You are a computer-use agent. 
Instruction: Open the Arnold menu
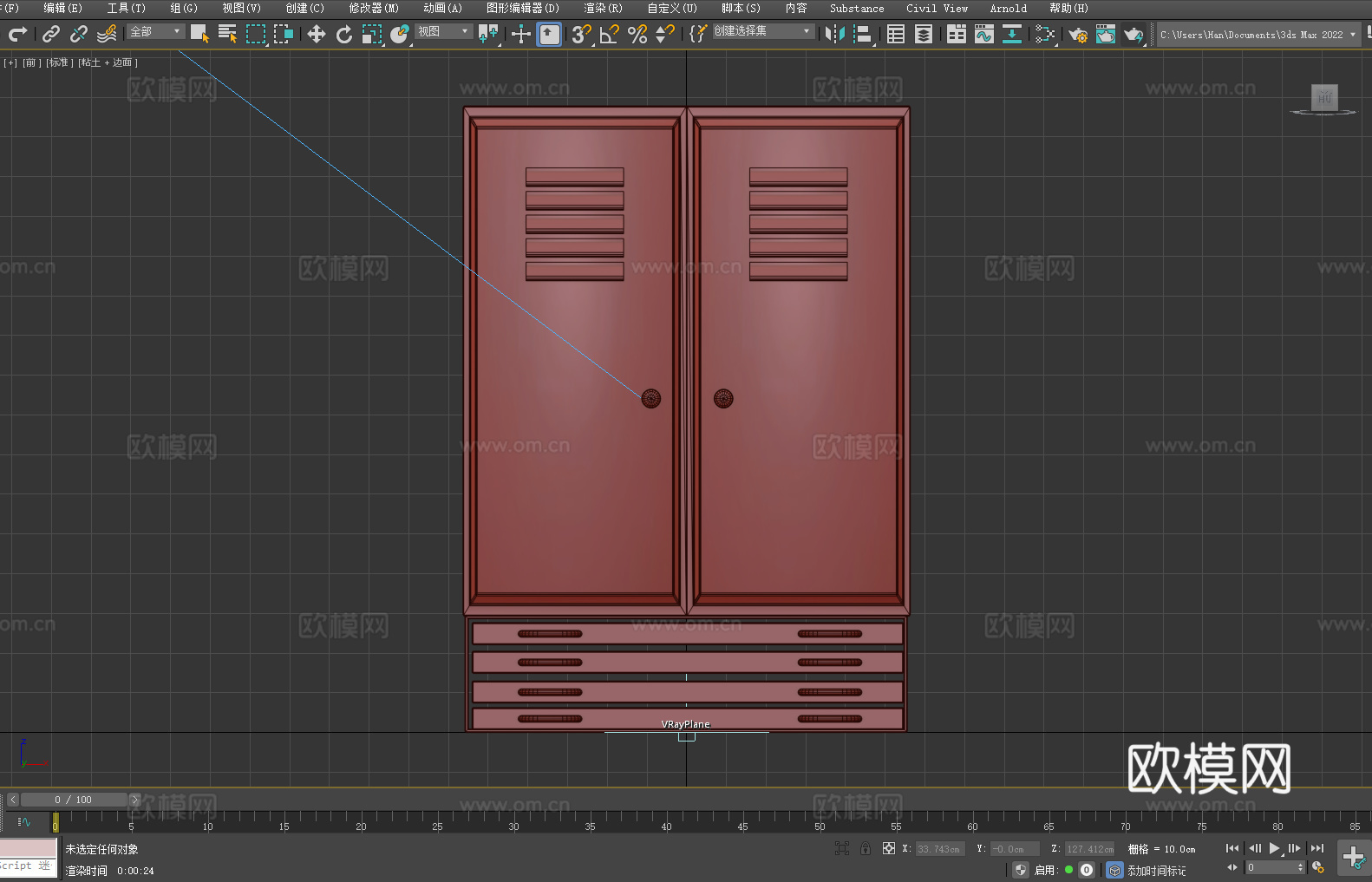point(1008,8)
